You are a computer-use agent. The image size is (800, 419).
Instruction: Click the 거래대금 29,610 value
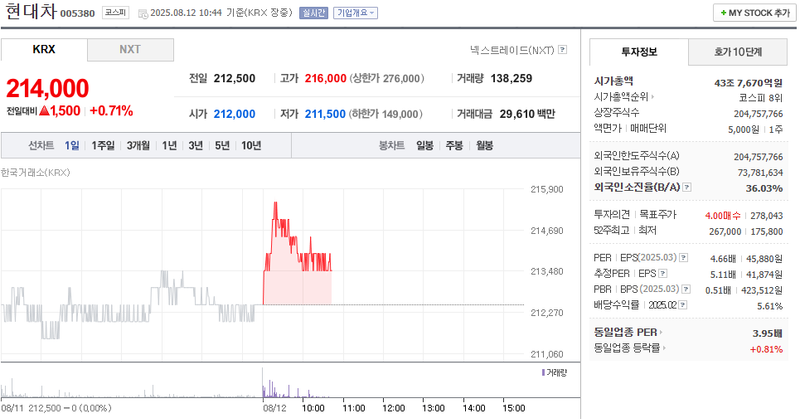(517, 114)
